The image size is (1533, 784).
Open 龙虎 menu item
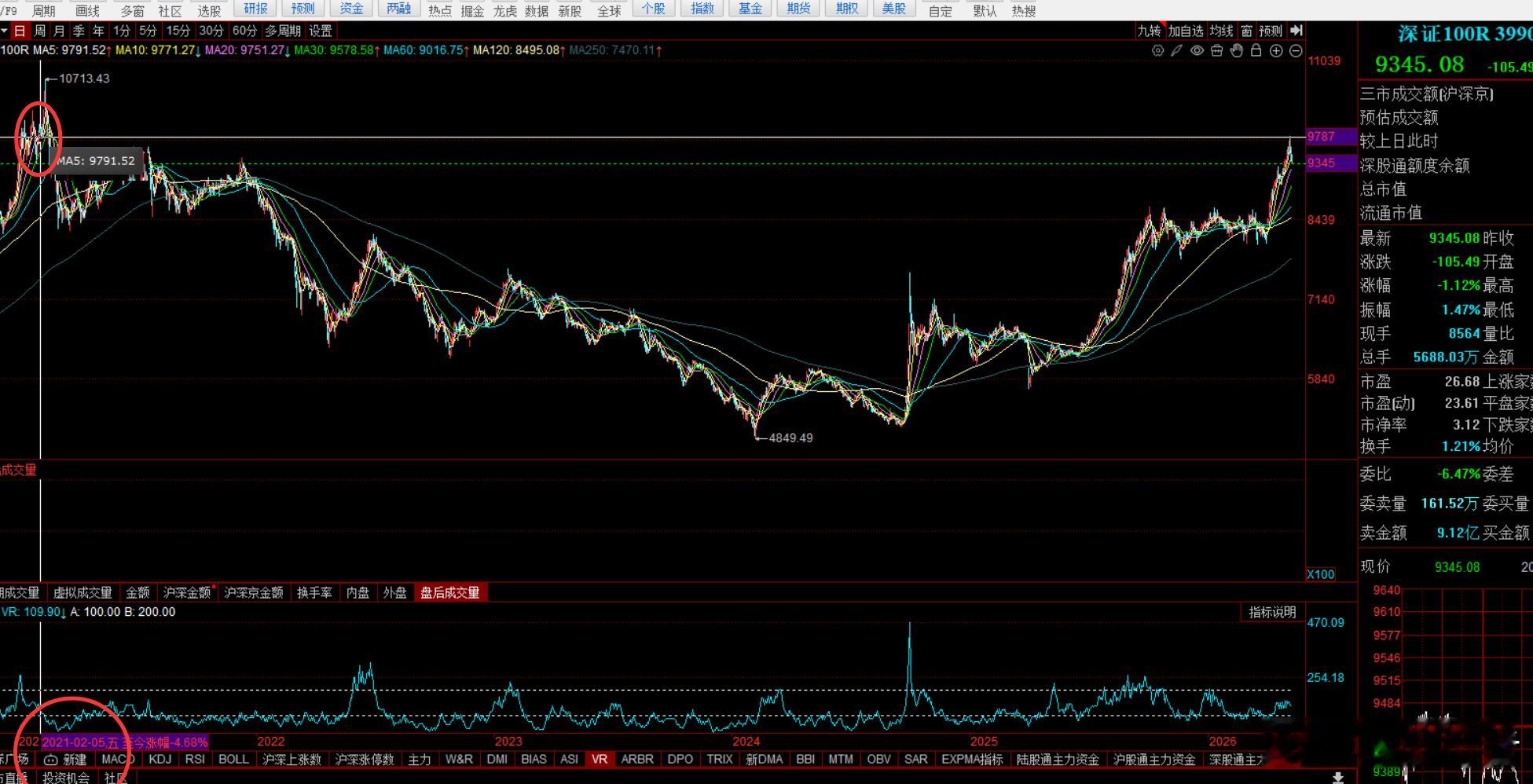coord(504,11)
